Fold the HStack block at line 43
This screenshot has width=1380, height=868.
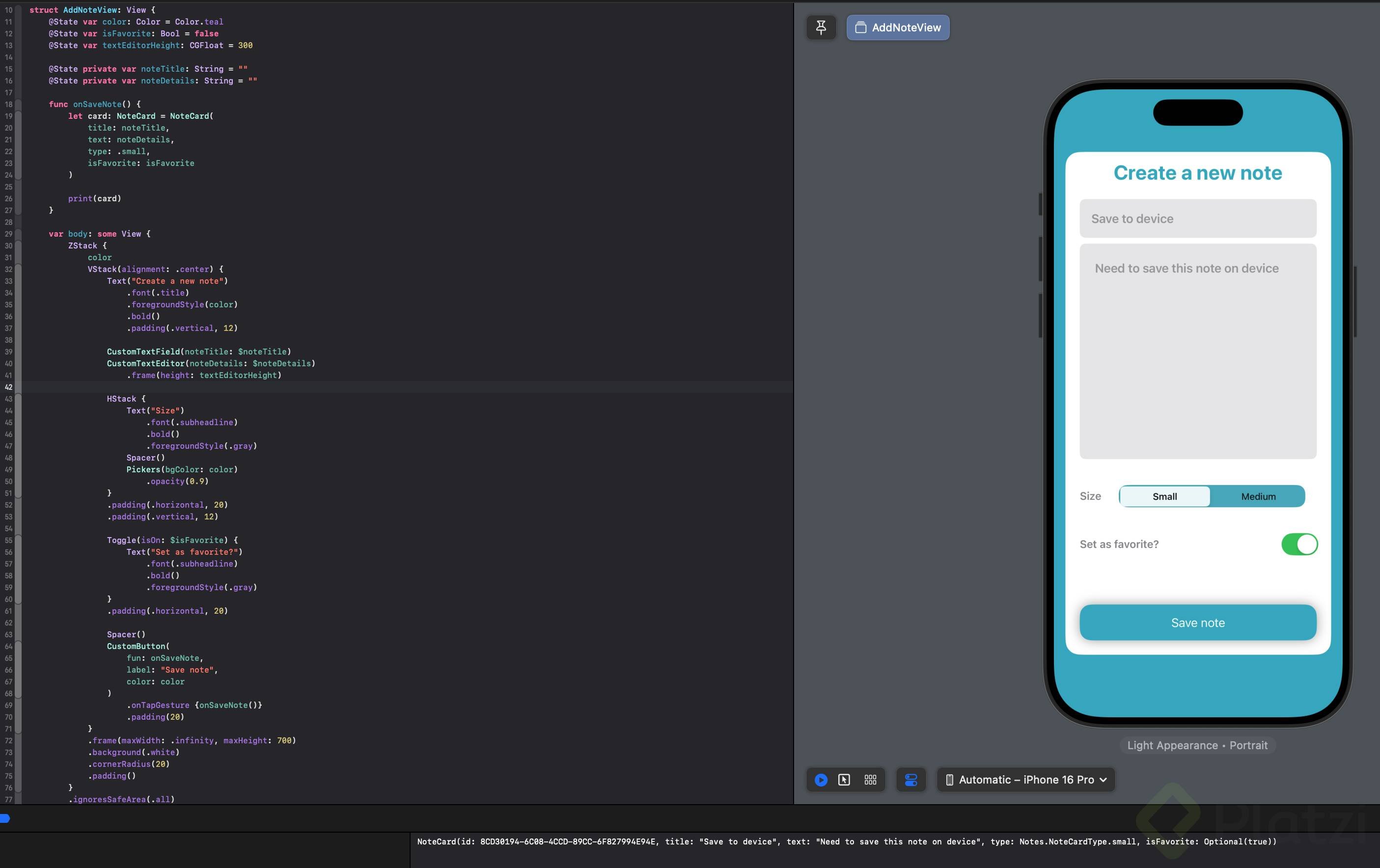pyautogui.click(x=18, y=399)
